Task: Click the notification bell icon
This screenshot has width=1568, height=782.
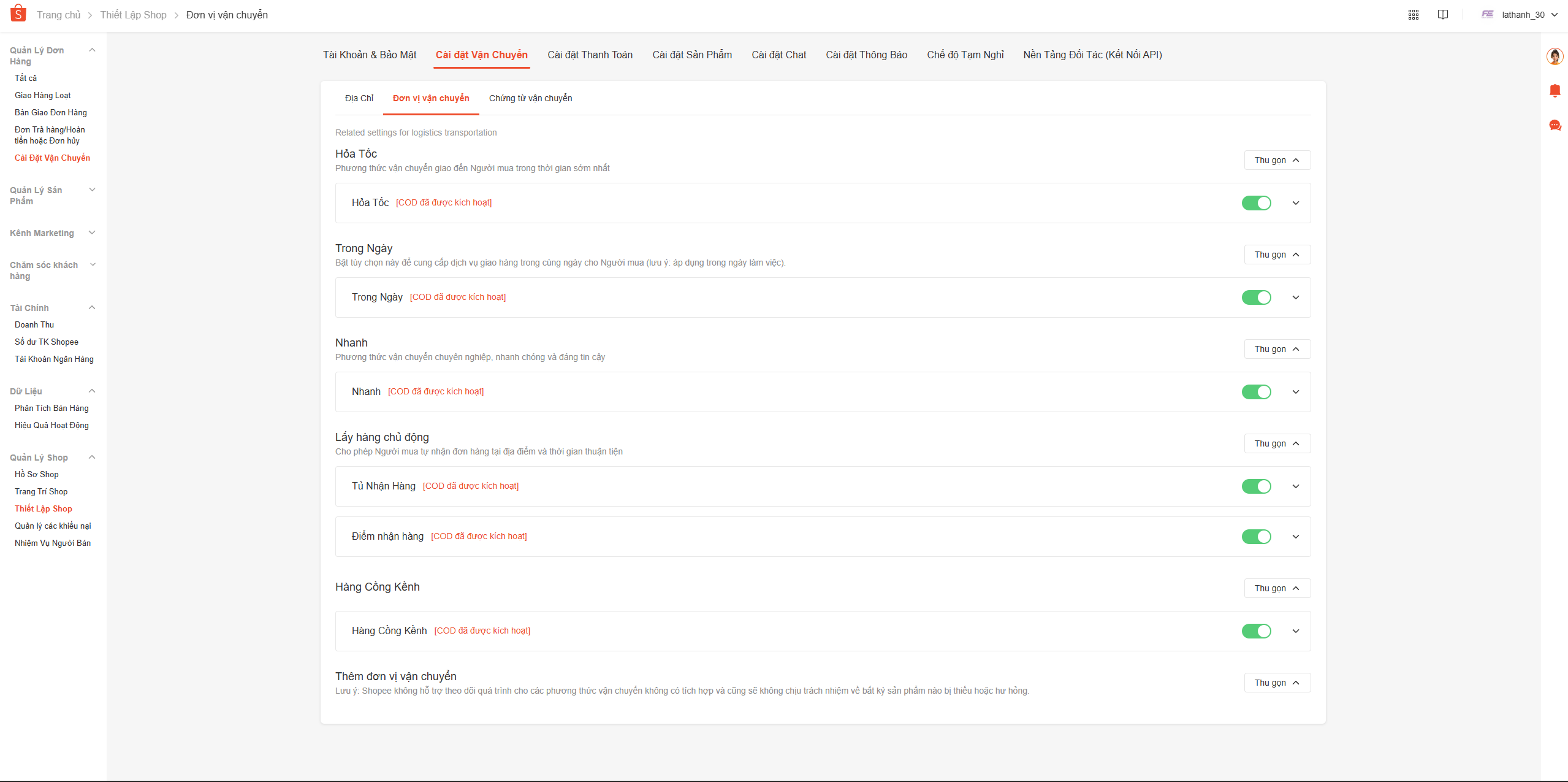Action: coord(1555,91)
